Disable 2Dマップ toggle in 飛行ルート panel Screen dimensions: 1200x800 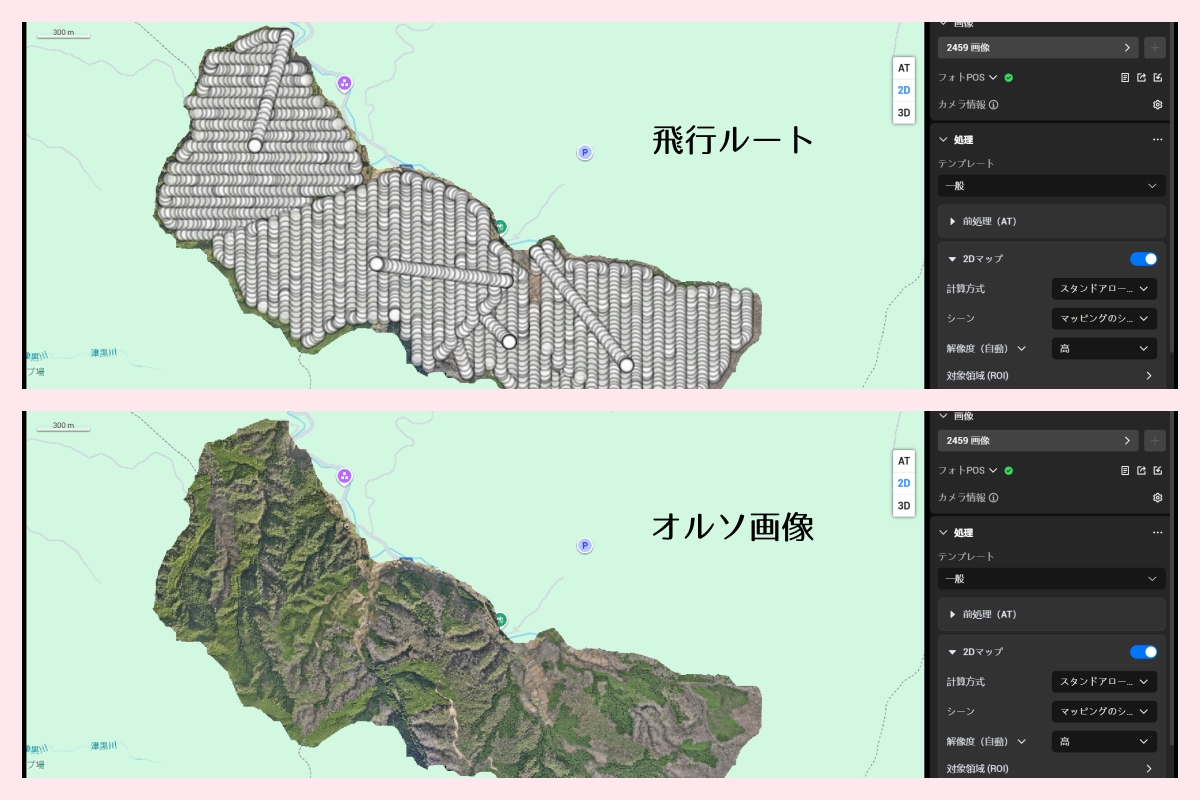tap(1143, 259)
